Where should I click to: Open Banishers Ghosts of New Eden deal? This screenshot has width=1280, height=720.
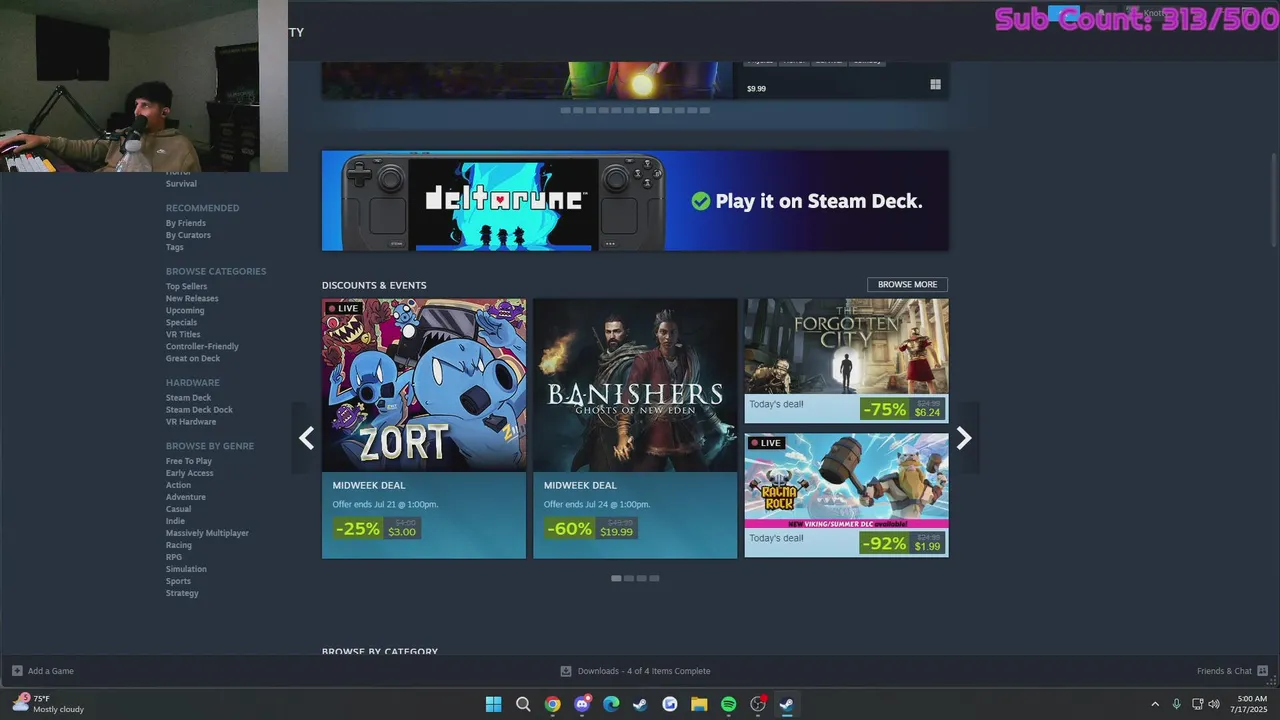pyautogui.click(x=635, y=428)
